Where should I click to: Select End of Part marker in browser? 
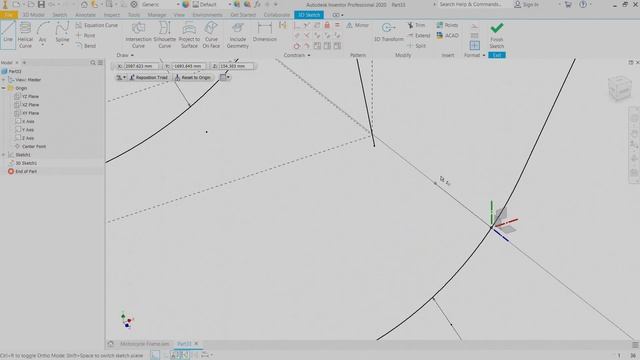(x=22, y=171)
